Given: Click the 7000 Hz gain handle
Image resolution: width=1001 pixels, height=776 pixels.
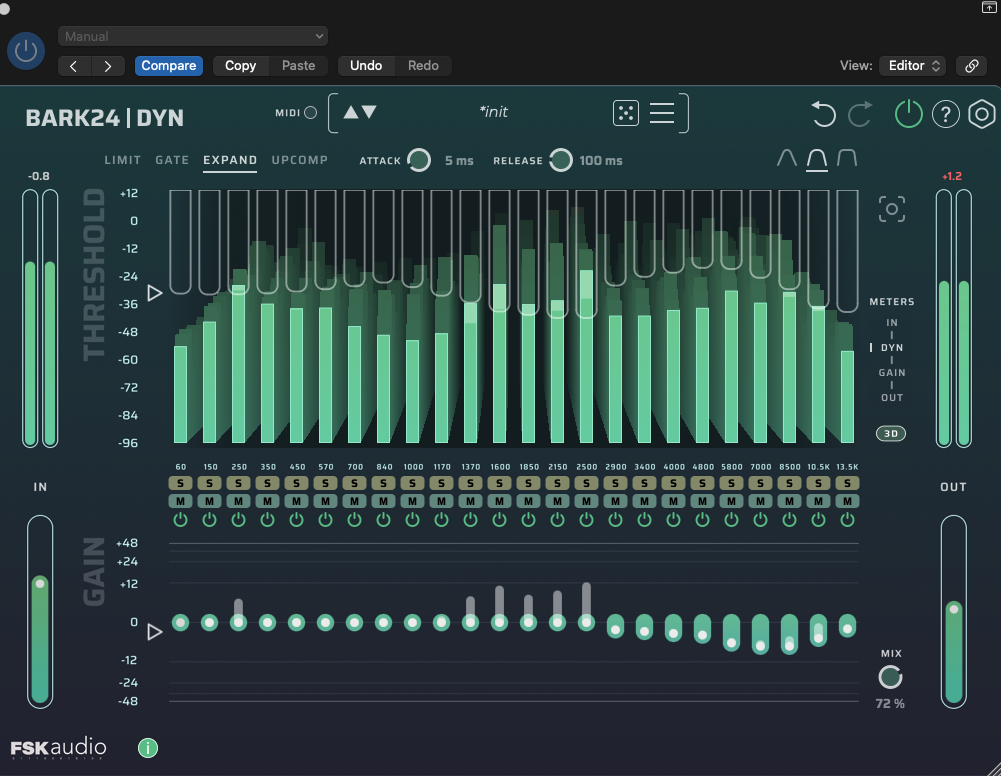Looking at the screenshot, I should (760, 646).
